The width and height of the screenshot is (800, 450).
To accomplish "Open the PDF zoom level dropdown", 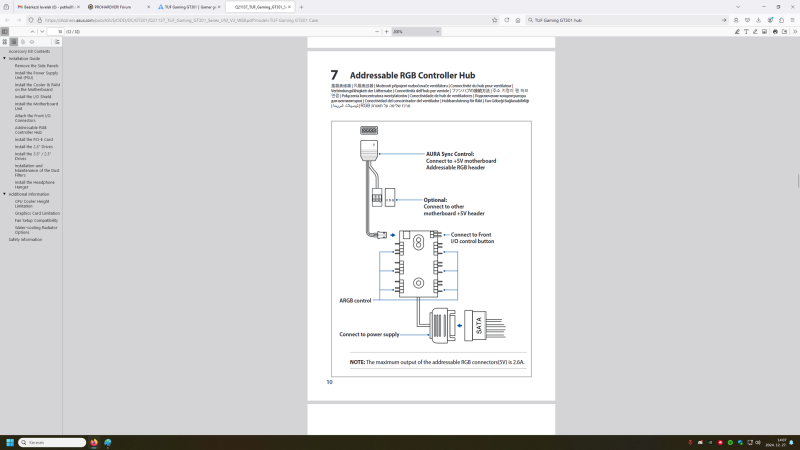I will 416,32.
